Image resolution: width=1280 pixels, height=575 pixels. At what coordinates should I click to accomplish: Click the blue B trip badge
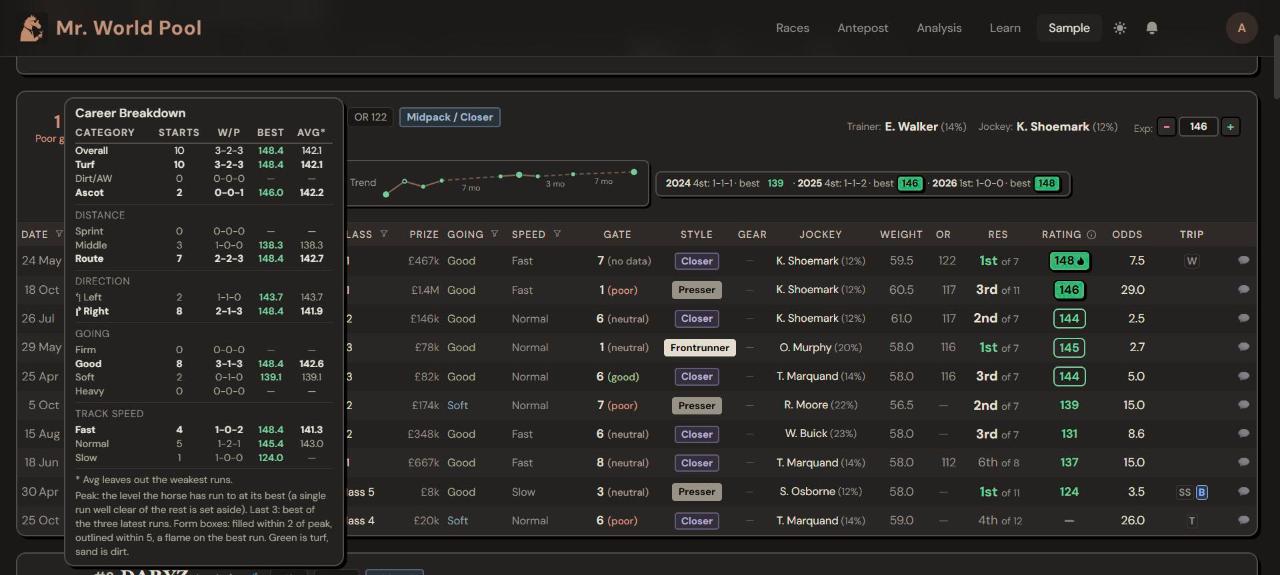click(x=1202, y=492)
